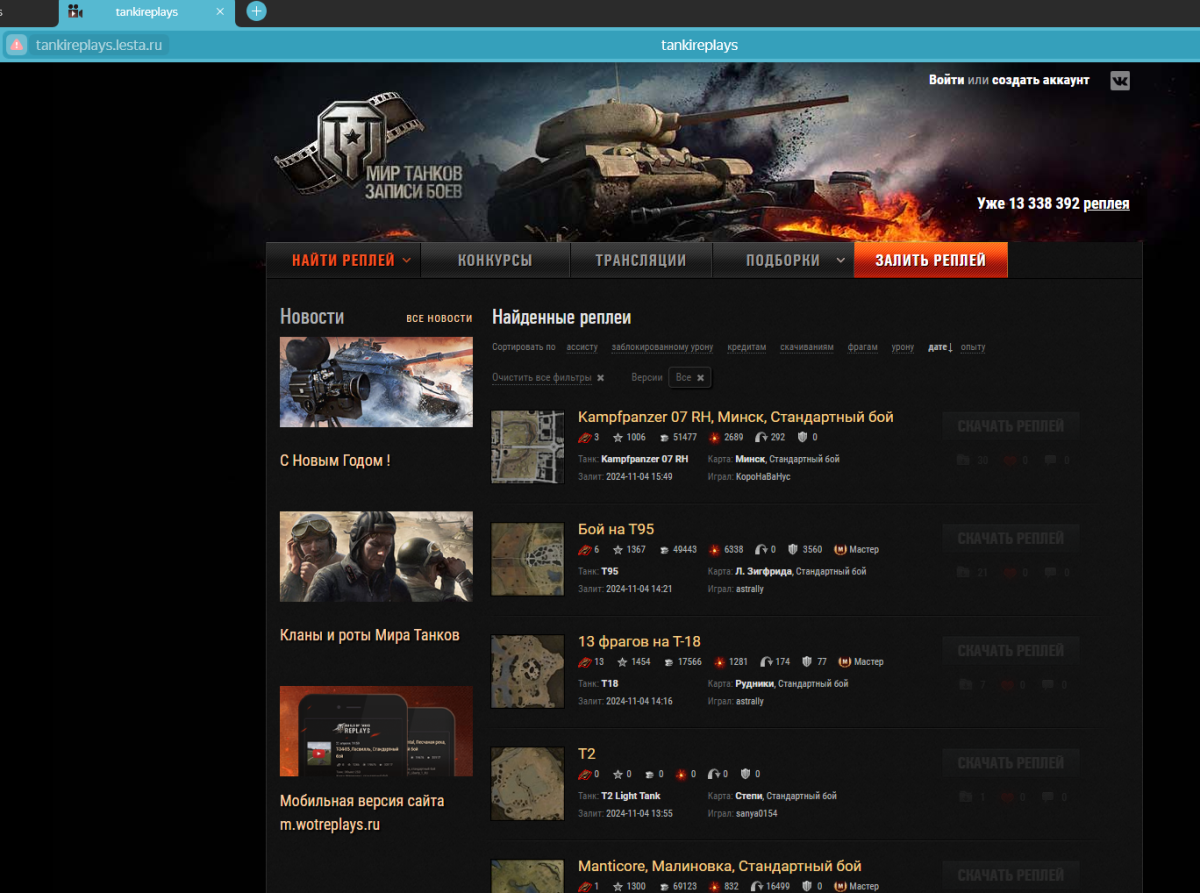Click the Мастер badge icon in 13 фрагов на Т-18 row
The width and height of the screenshot is (1200, 893).
845,662
